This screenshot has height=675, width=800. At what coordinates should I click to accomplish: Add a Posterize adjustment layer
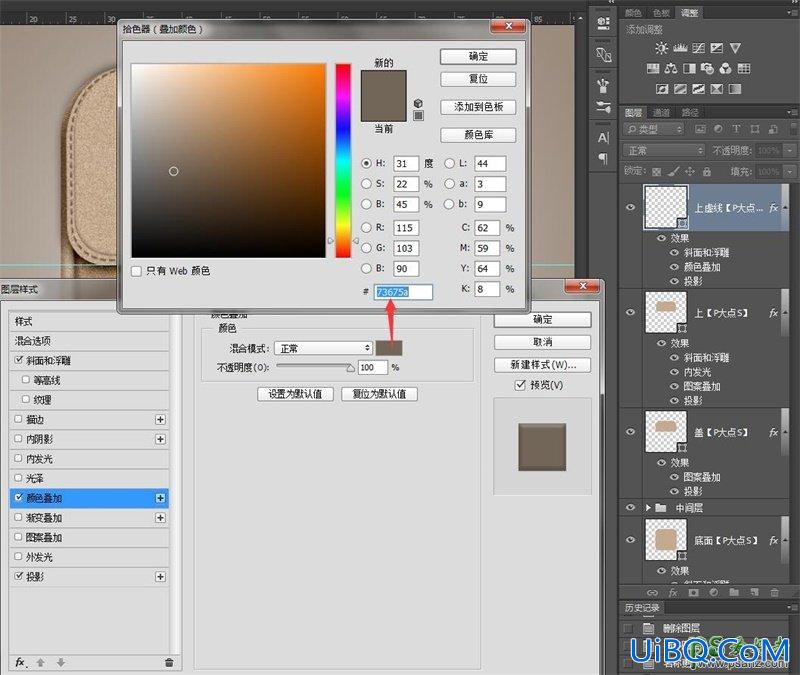pos(680,89)
